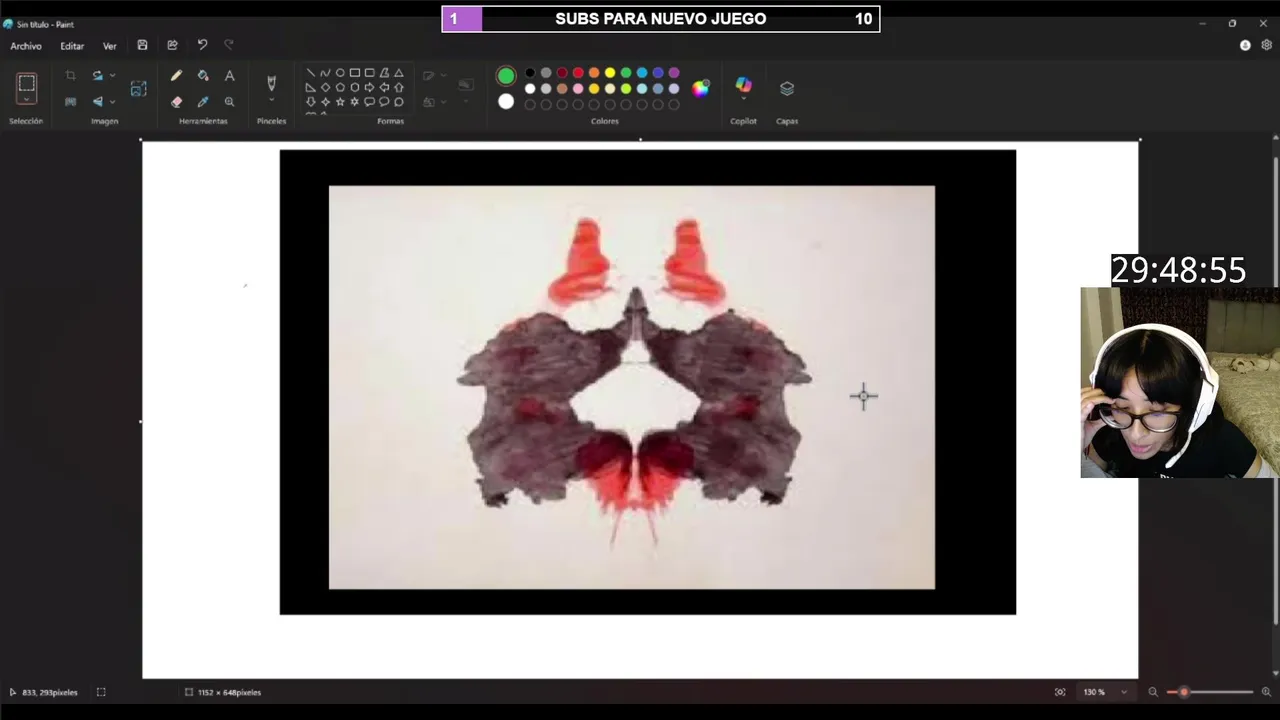Click the Rotate image icon
Viewport: 1280px width, 720px height.
click(x=97, y=76)
